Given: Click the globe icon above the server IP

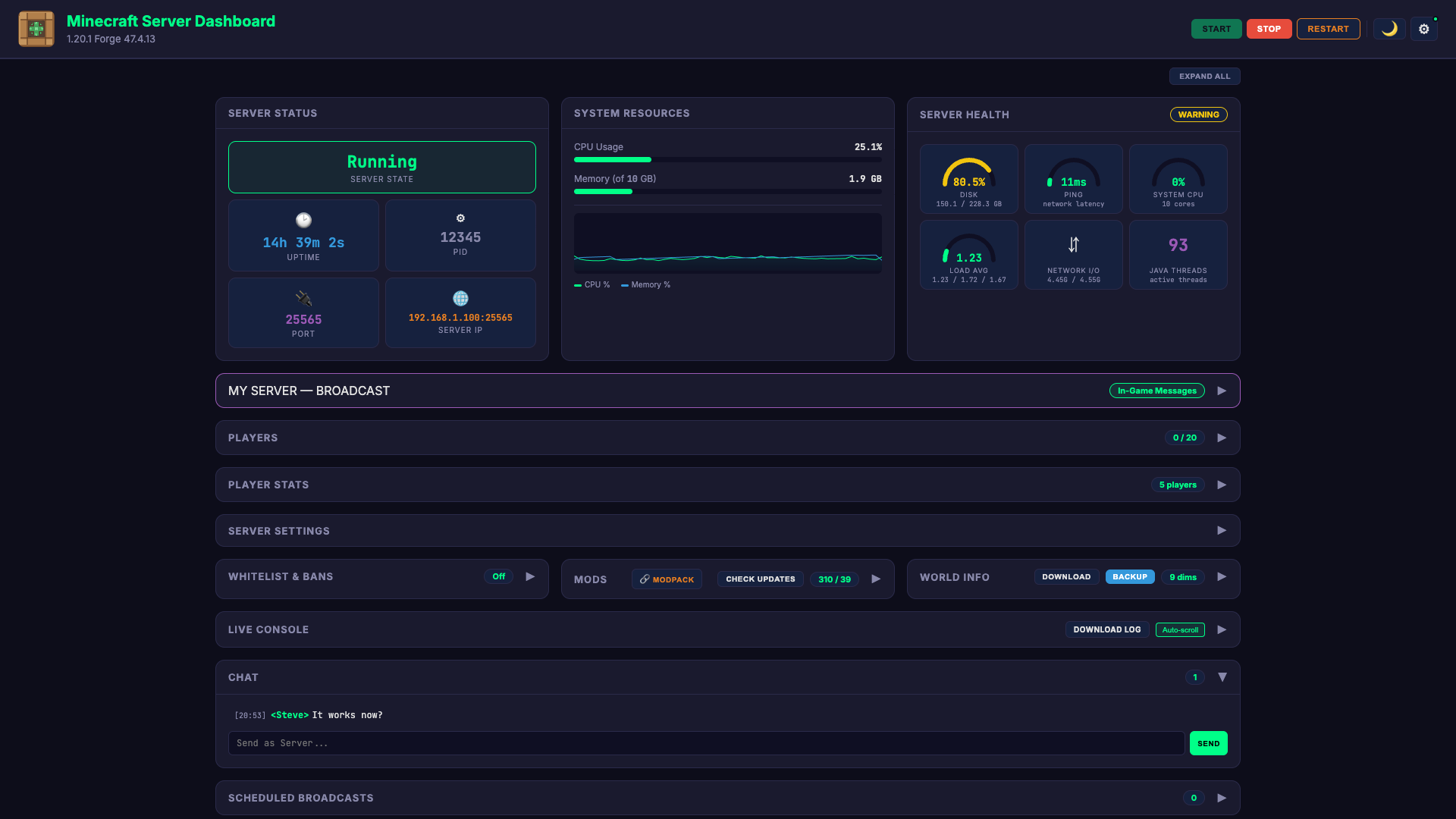Looking at the screenshot, I should pos(460,298).
